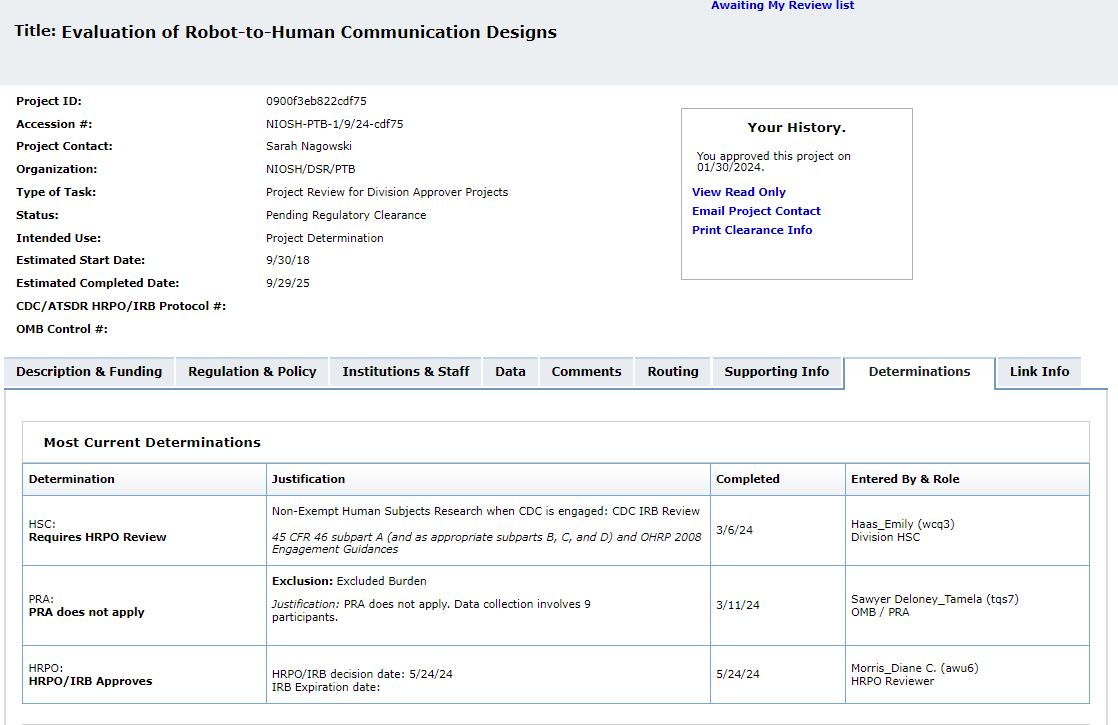Open the Awaiting My Review list link

pos(782,6)
